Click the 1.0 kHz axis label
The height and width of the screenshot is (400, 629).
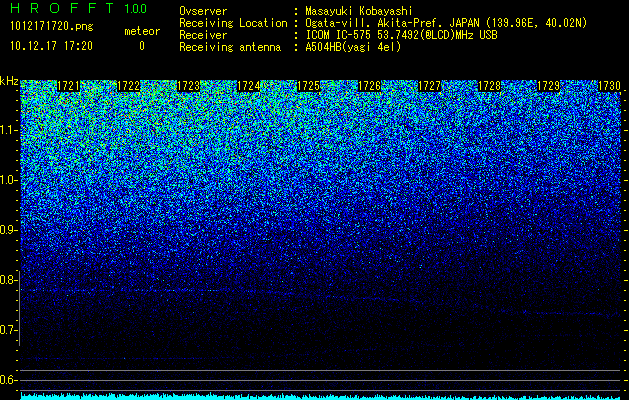8,180
